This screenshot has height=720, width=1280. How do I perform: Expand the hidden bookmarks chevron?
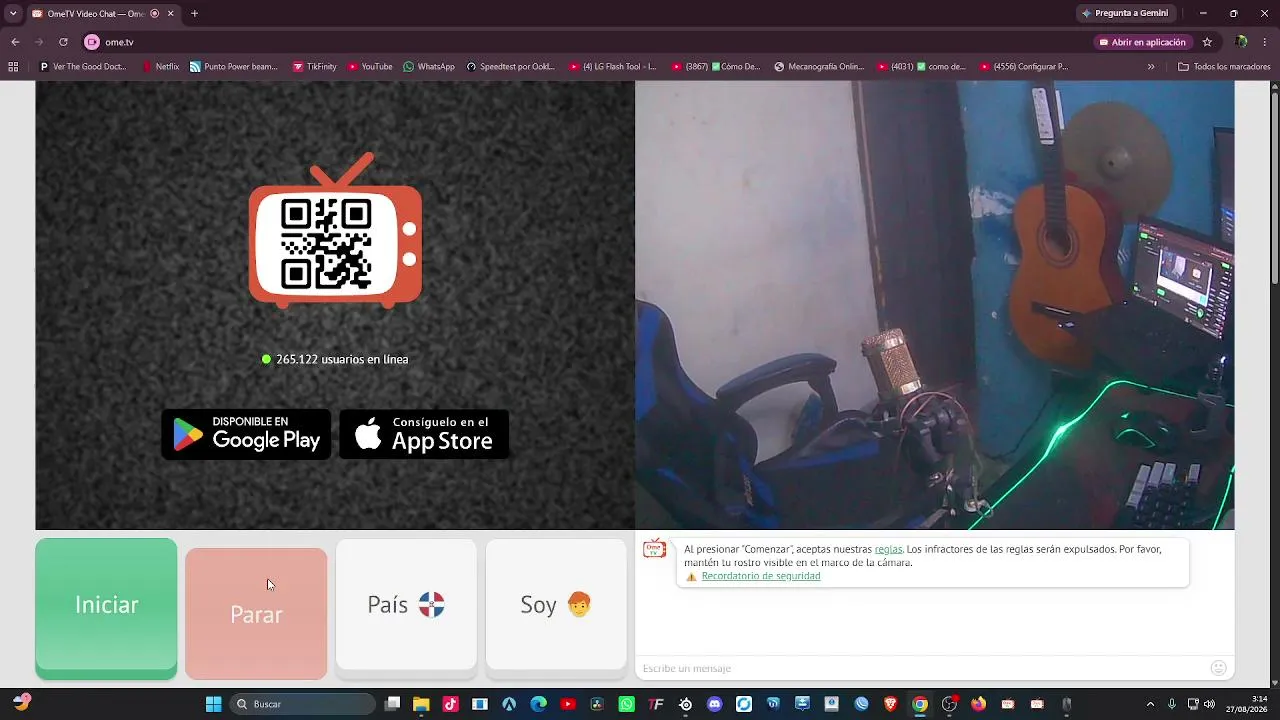click(x=1151, y=67)
